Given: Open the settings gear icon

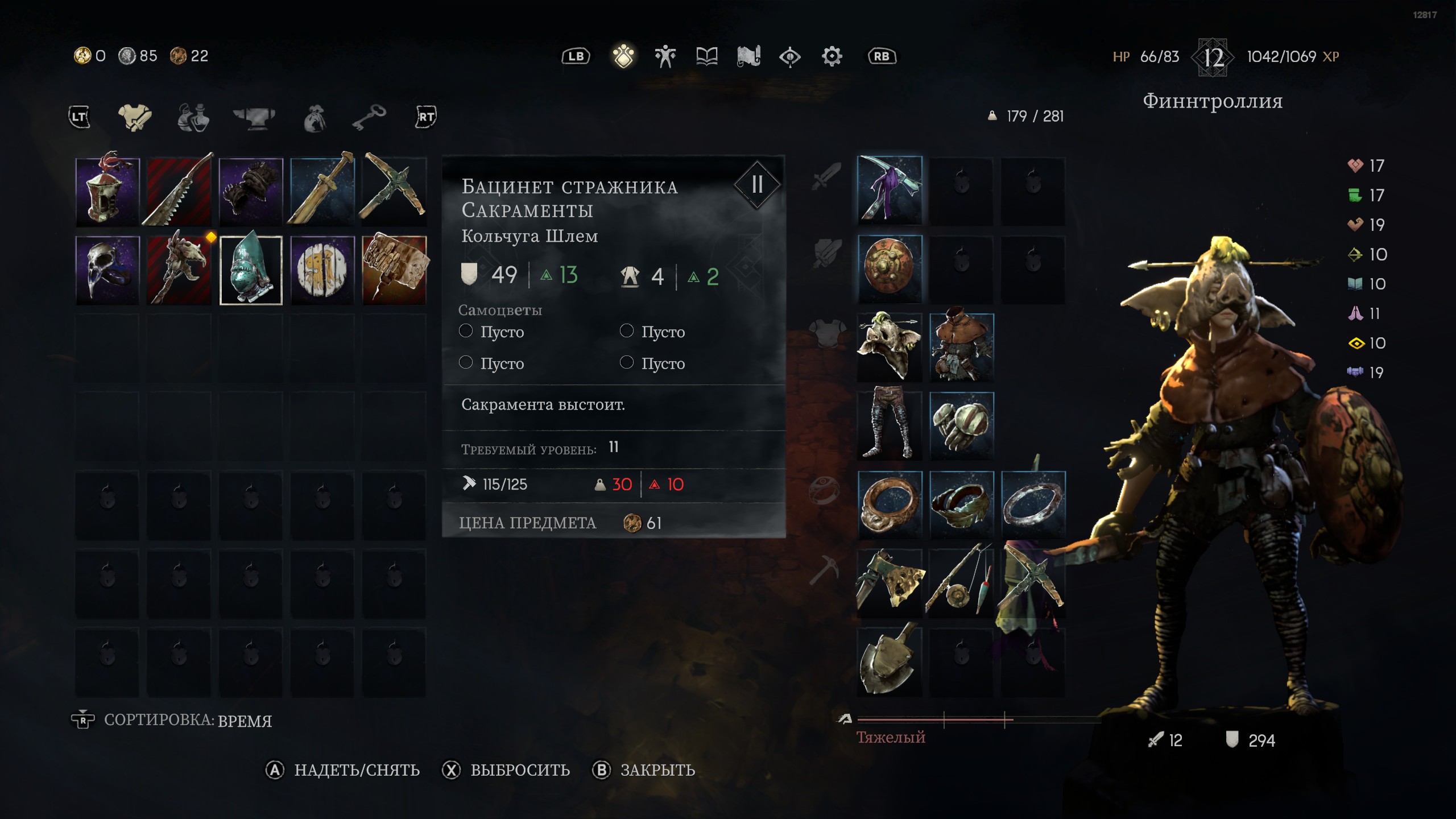Looking at the screenshot, I should [x=832, y=56].
